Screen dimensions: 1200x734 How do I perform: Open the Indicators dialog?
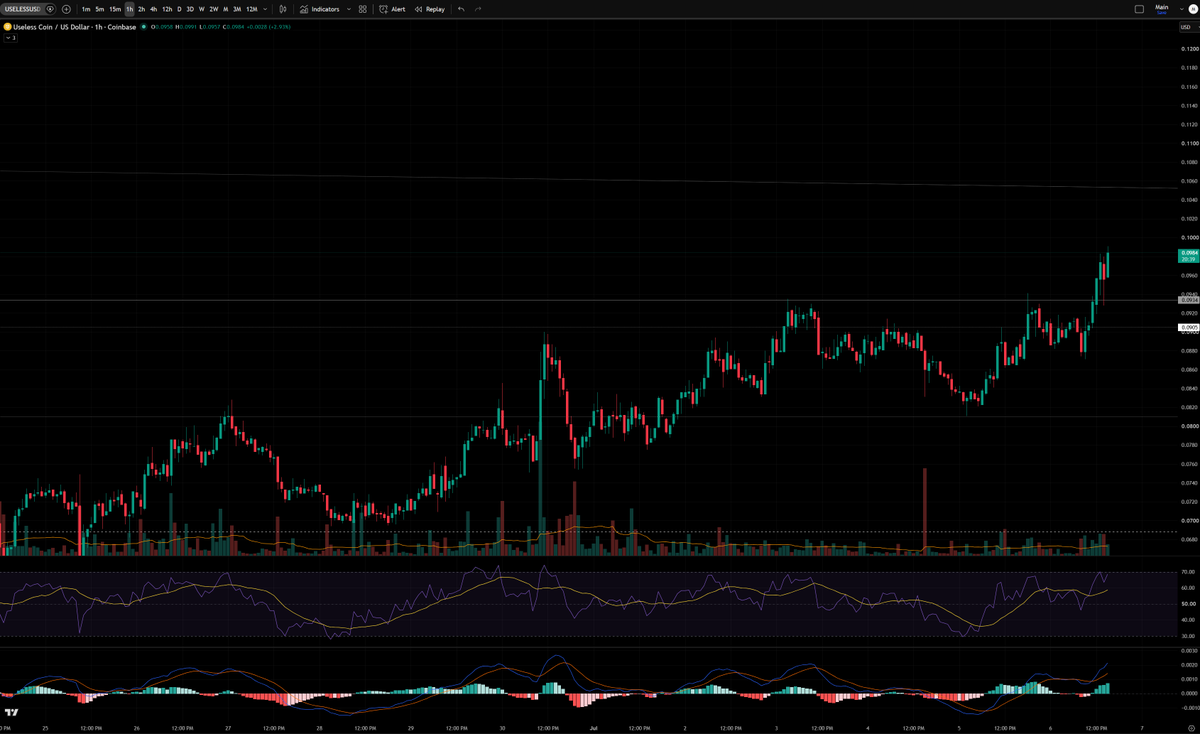[x=319, y=9]
